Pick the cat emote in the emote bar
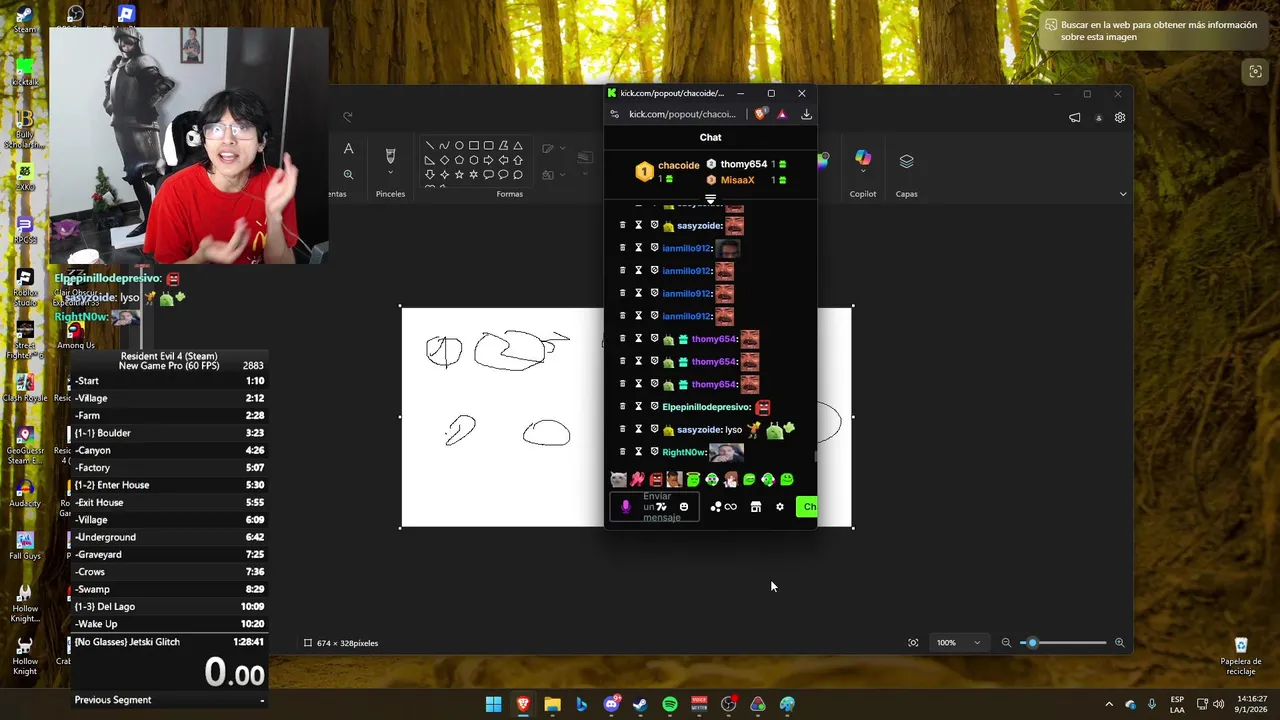The height and width of the screenshot is (720, 1280). coord(618,480)
